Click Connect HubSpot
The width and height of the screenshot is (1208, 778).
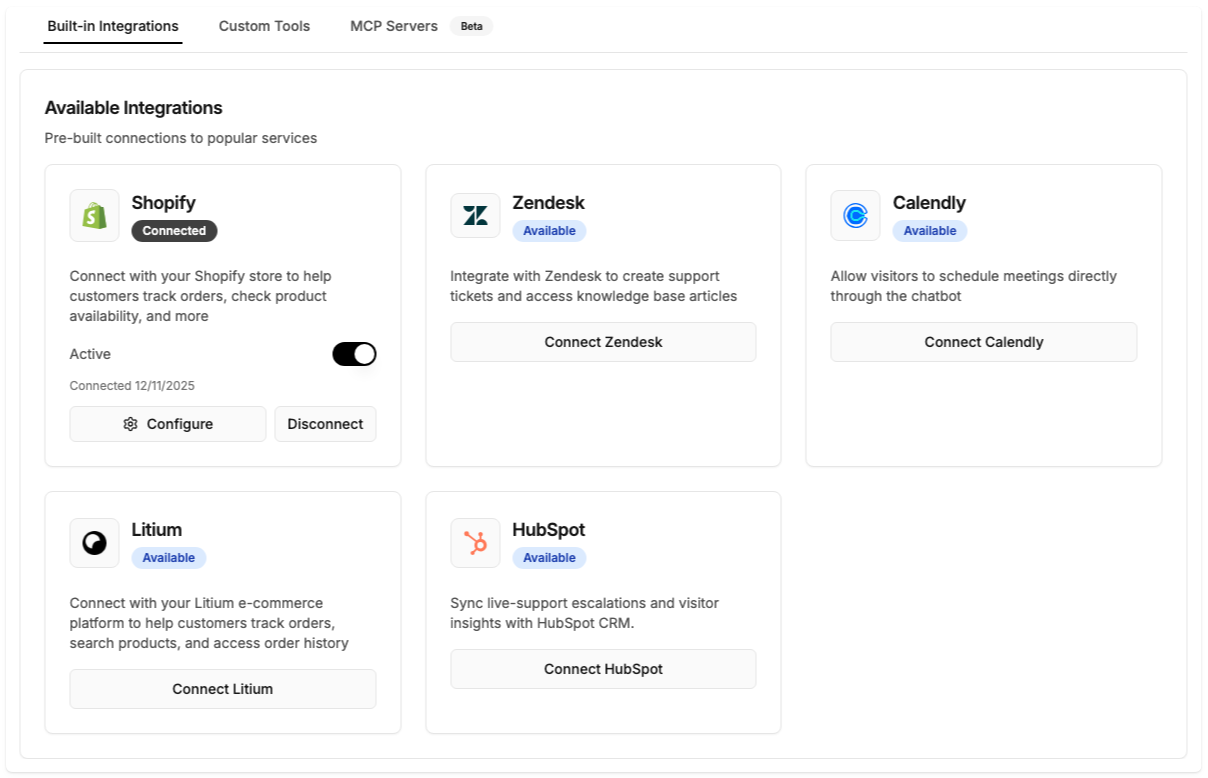click(x=603, y=668)
